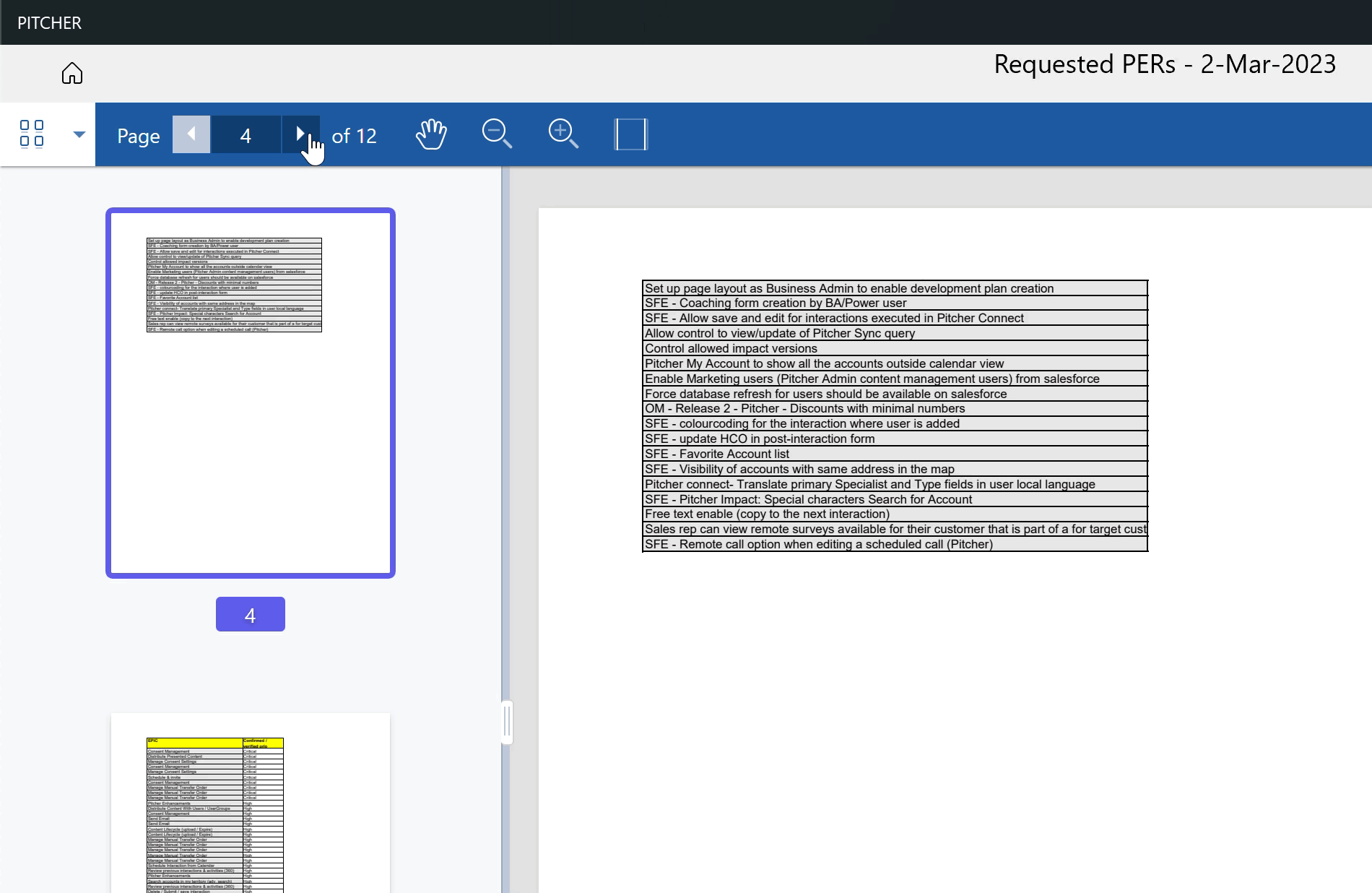Select the hand pan tool

[431, 134]
